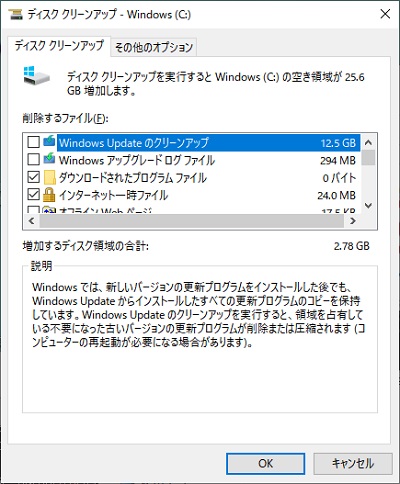
Task: Click the vertical scrollbar thumb in file list
Action: pyautogui.click(x=368, y=158)
